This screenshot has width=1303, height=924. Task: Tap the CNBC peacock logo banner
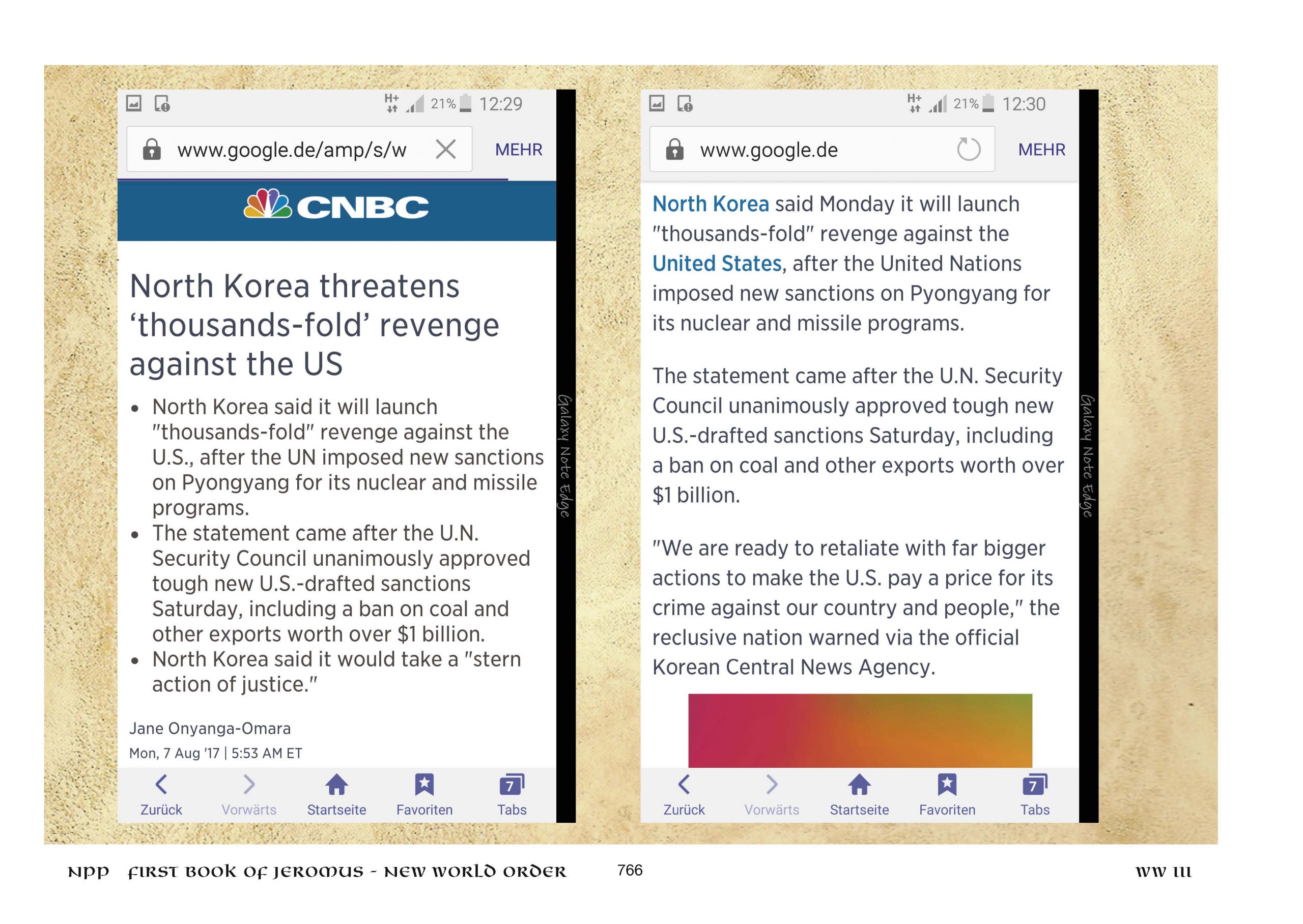click(336, 207)
